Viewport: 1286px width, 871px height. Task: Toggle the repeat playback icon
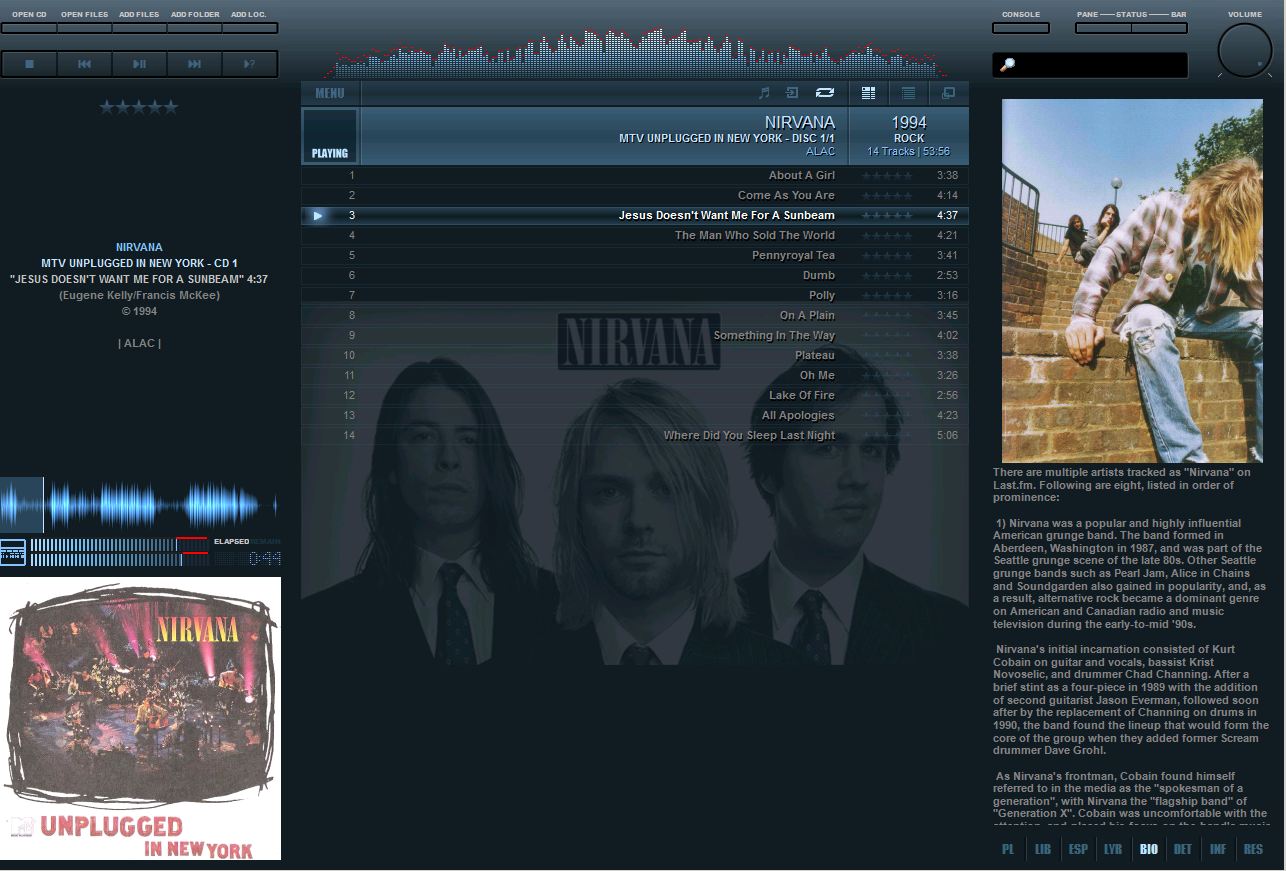point(825,93)
